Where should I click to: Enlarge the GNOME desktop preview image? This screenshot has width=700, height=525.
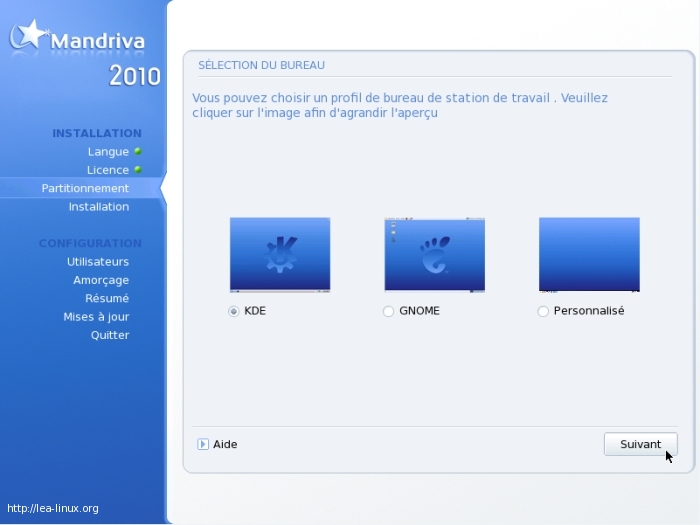[434, 255]
